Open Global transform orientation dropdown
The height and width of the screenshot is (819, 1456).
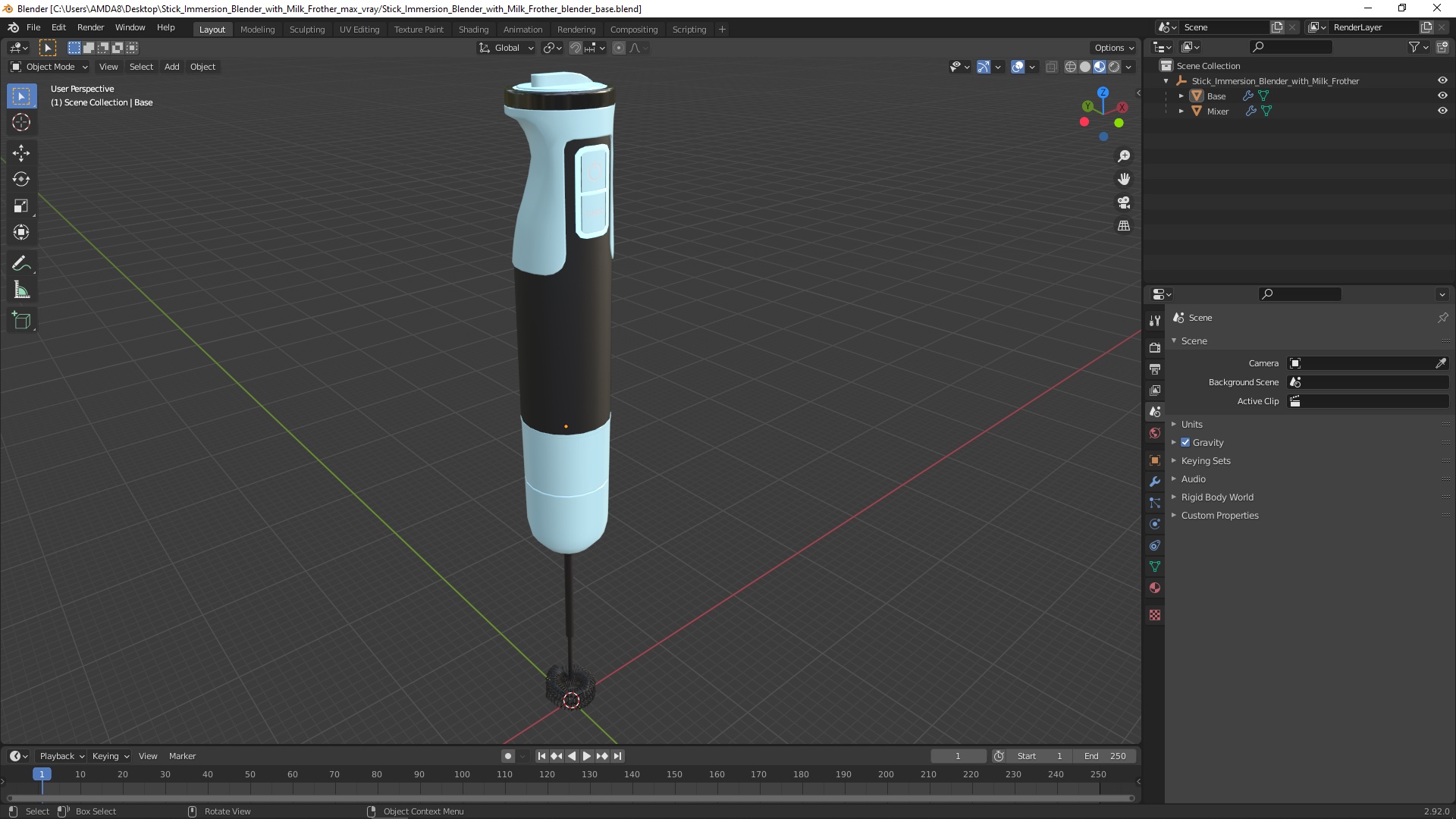pyautogui.click(x=506, y=48)
